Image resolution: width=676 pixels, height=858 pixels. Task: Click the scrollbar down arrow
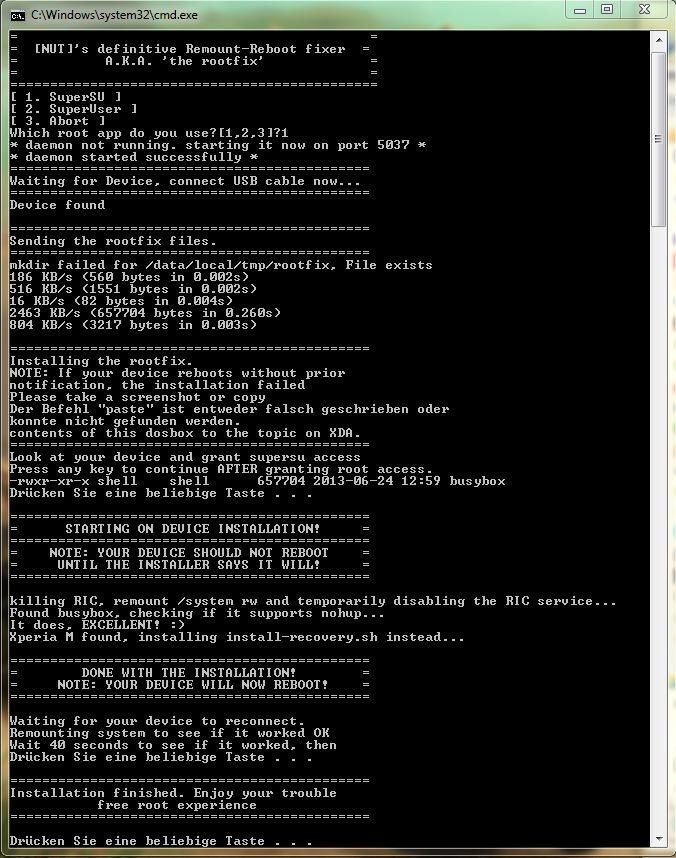(658, 838)
